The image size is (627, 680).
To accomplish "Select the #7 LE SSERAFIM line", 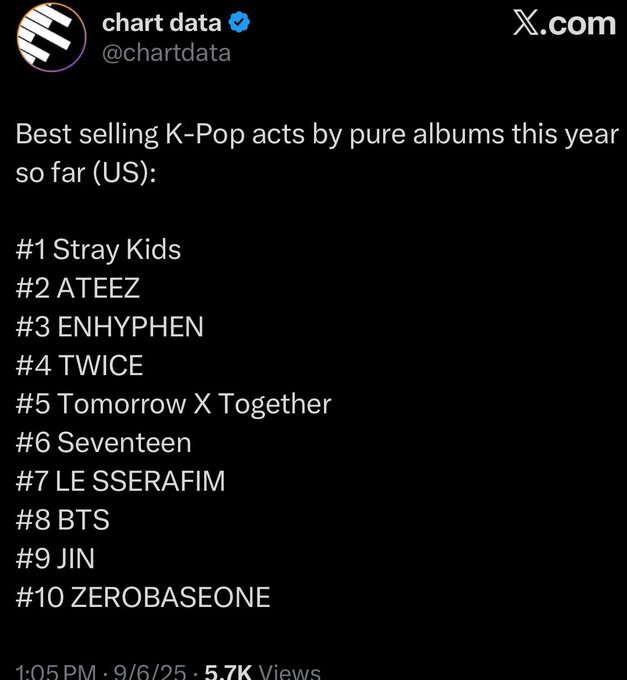I will coord(121,481).
